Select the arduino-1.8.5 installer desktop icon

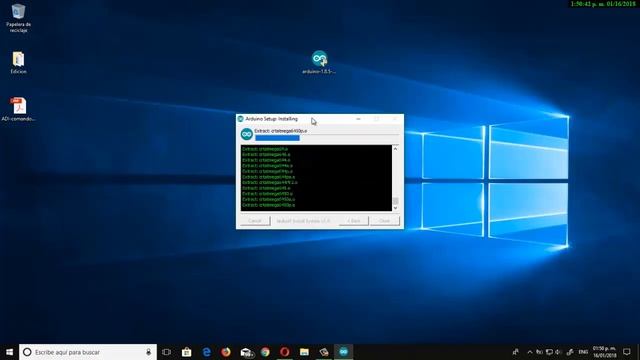[319, 62]
